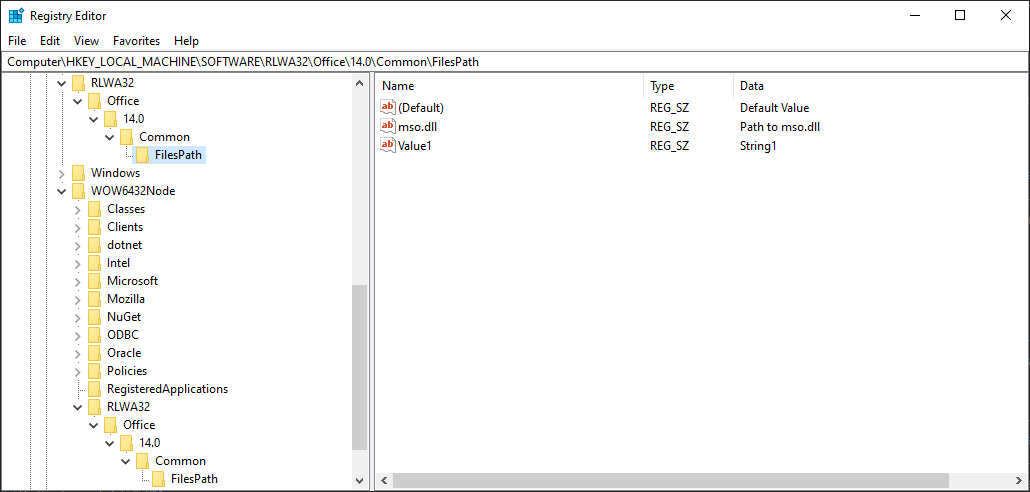
Task: Open the File menu
Action: tap(17, 41)
